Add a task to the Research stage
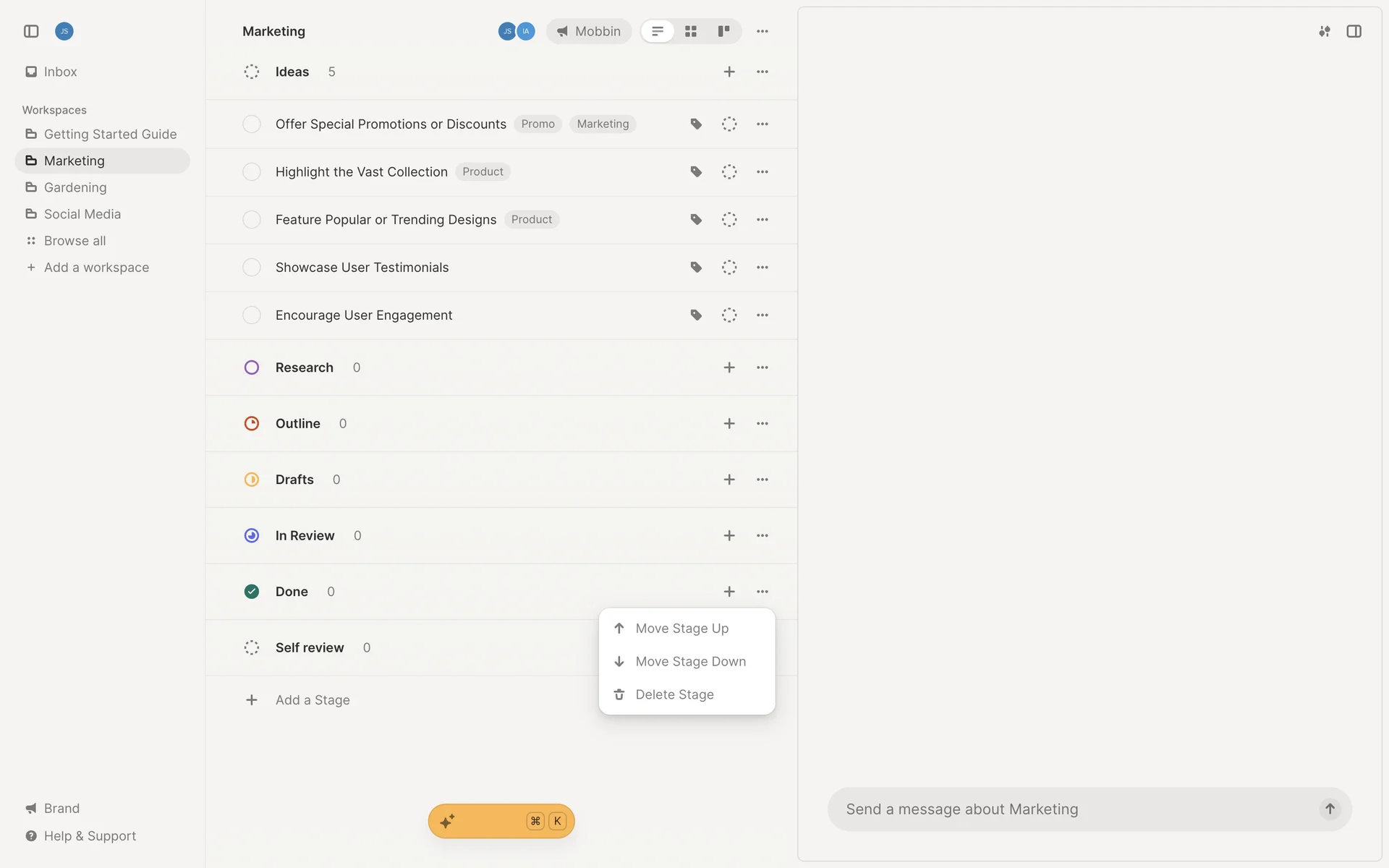1389x868 pixels. click(729, 367)
